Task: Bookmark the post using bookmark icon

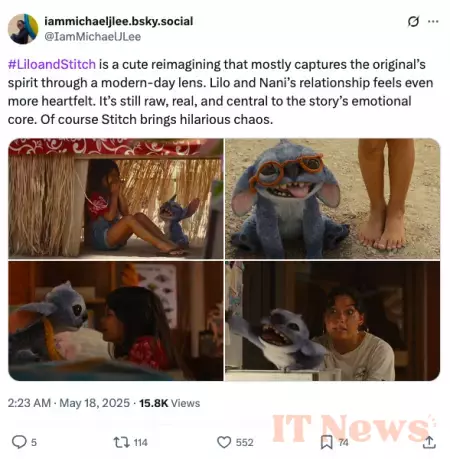Action: click(x=326, y=442)
